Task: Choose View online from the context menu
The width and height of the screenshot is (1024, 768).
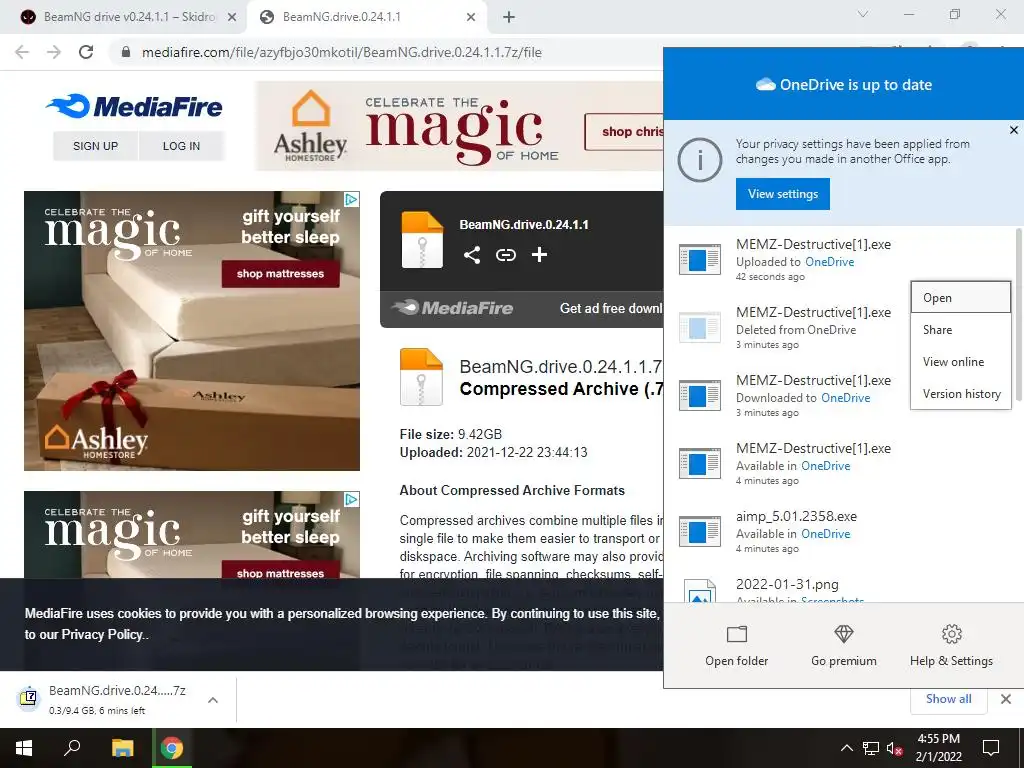Action: coord(961,362)
